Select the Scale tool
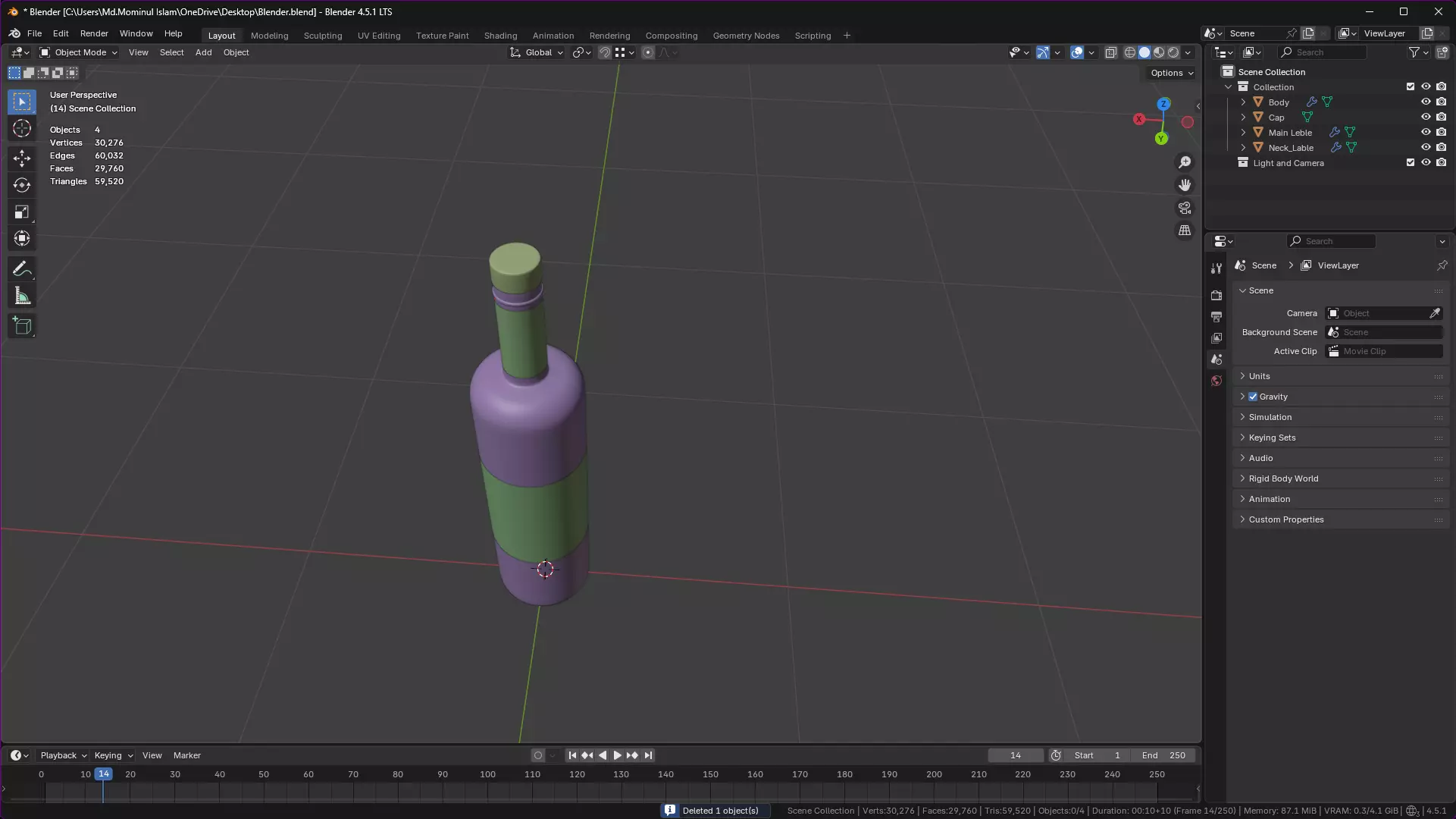Image resolution: width=1456 pixels, height=819 pixels. 22,212
